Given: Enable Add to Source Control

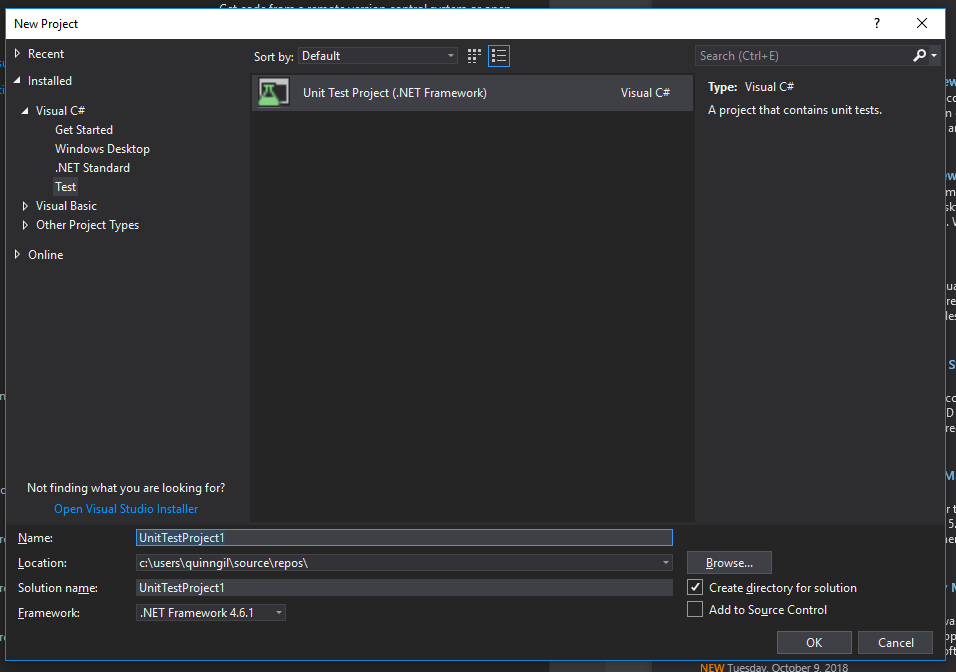Looking at the screenshot, I should [x=695, y=609].
